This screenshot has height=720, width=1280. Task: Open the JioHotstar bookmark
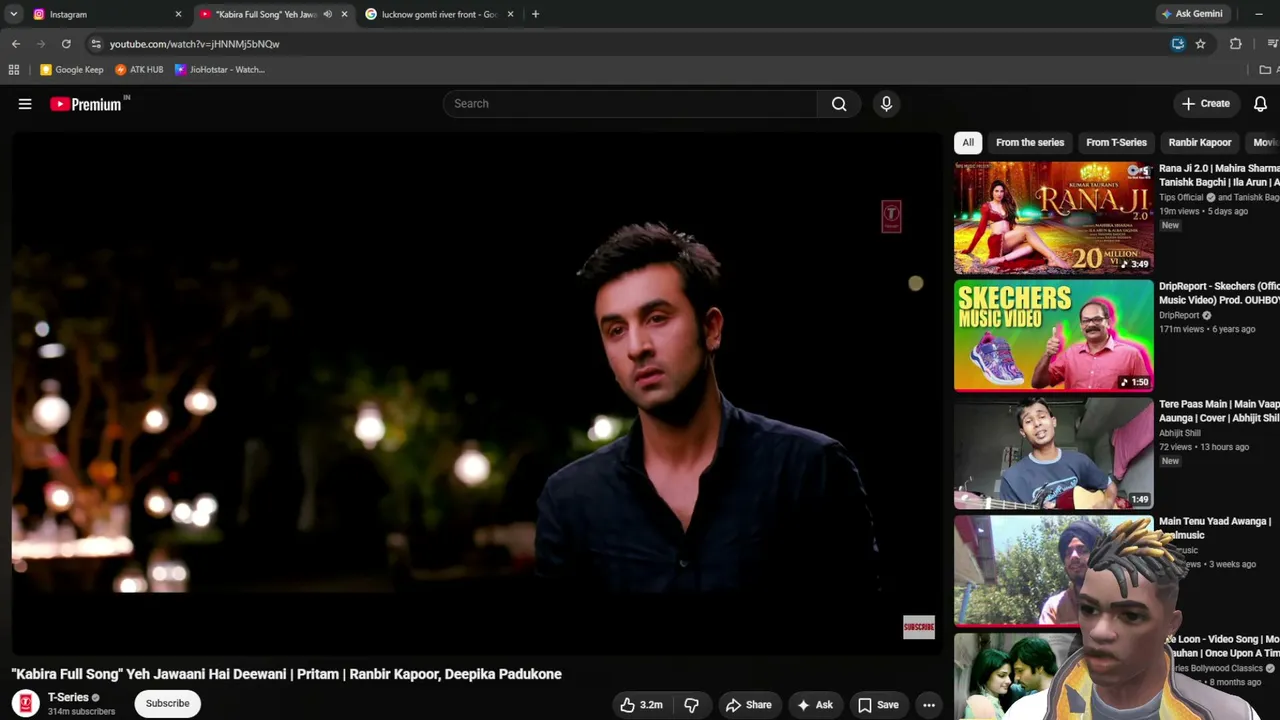[x=220, y=70]
